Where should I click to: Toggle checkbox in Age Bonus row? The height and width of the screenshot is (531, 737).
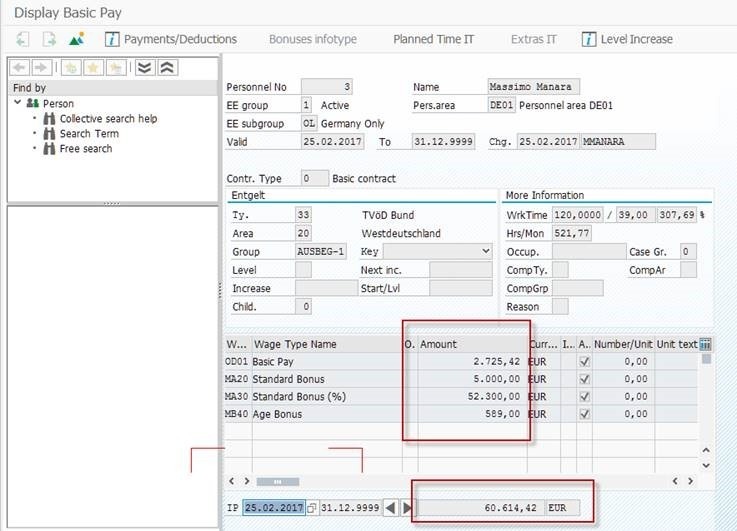coord(585,414)
